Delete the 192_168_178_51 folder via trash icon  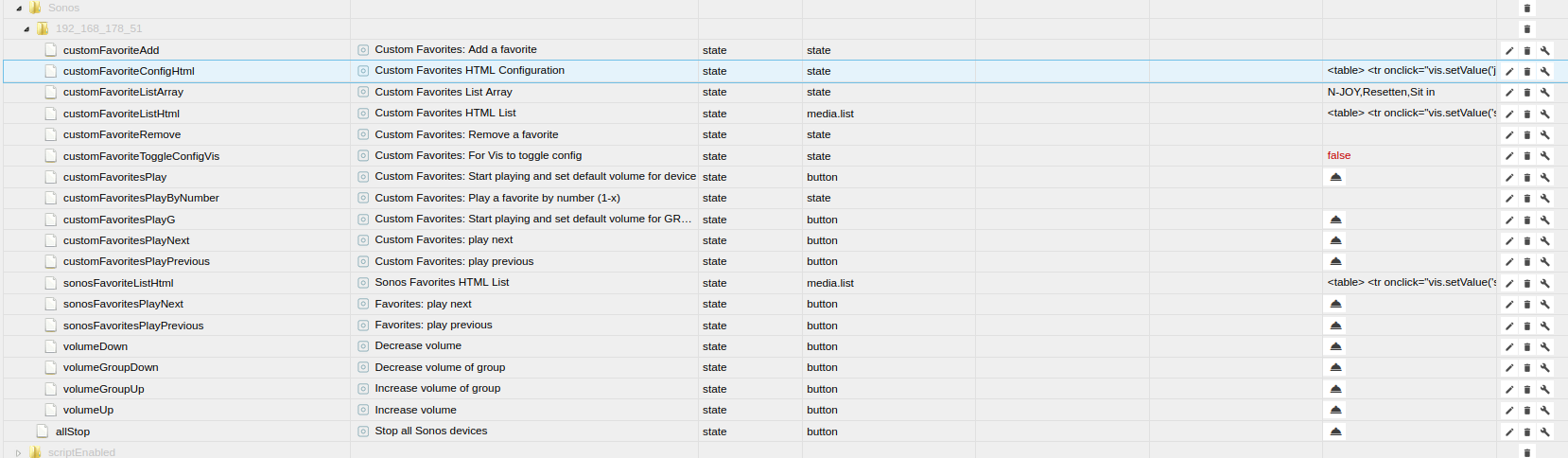coord(1526,29)
